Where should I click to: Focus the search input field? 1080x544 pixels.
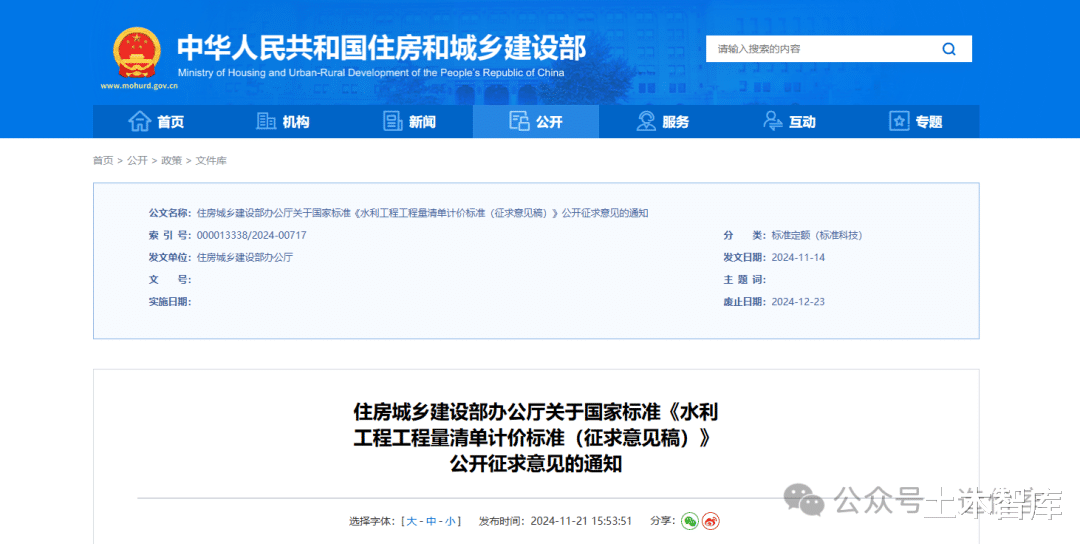click(823, 49)
